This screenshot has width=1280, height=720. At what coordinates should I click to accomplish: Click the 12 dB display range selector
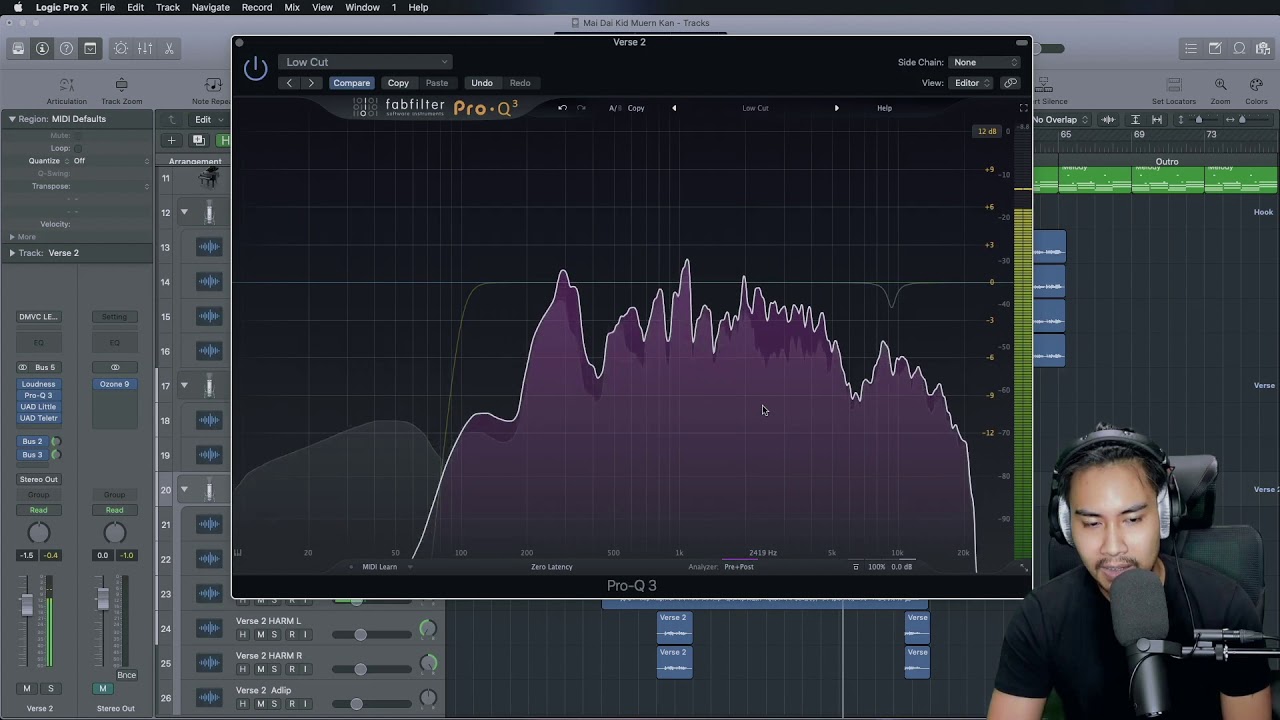pos(987,131)
